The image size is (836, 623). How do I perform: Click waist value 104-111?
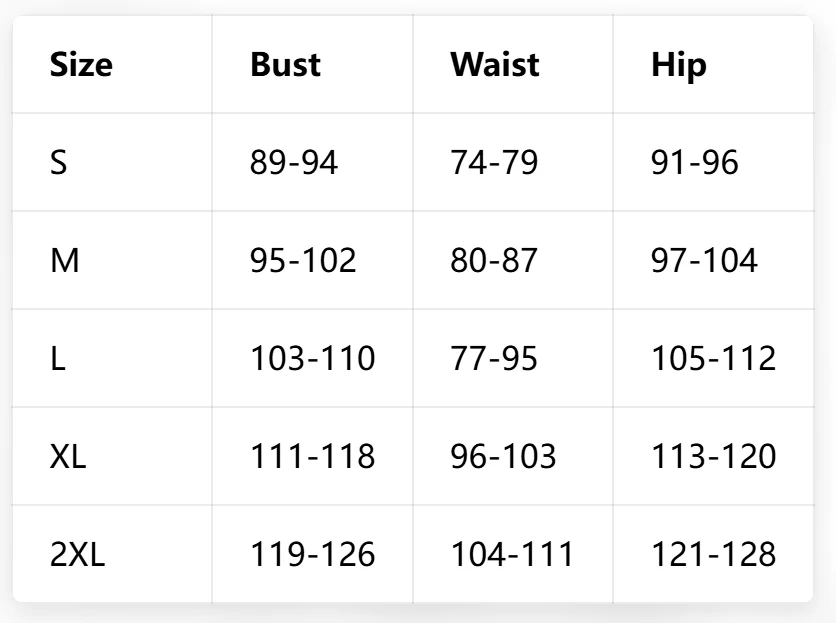[512, 554]
